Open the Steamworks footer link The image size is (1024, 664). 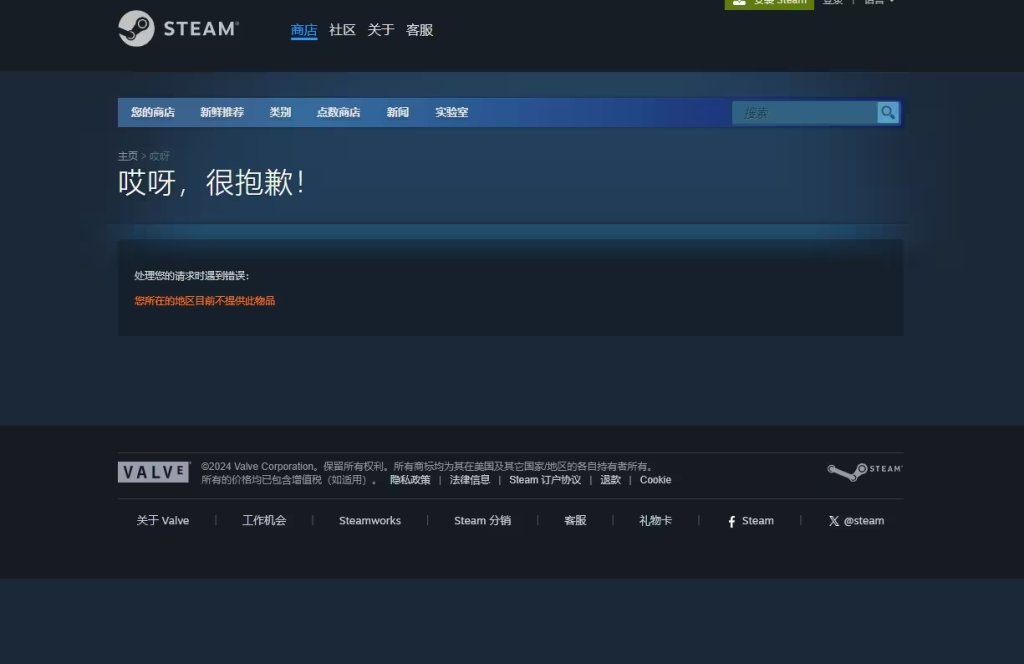coord(370,521)
